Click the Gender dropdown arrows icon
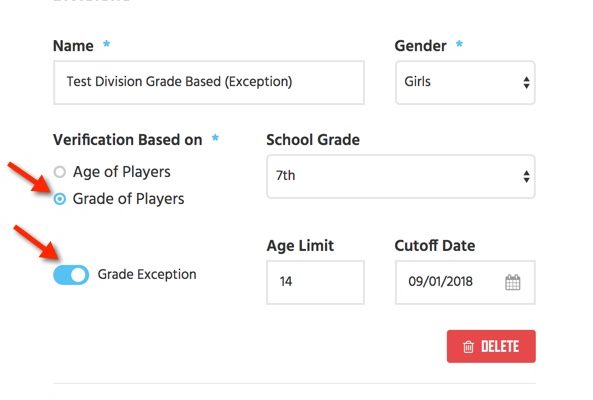593x400 pixels. point(526,82)
